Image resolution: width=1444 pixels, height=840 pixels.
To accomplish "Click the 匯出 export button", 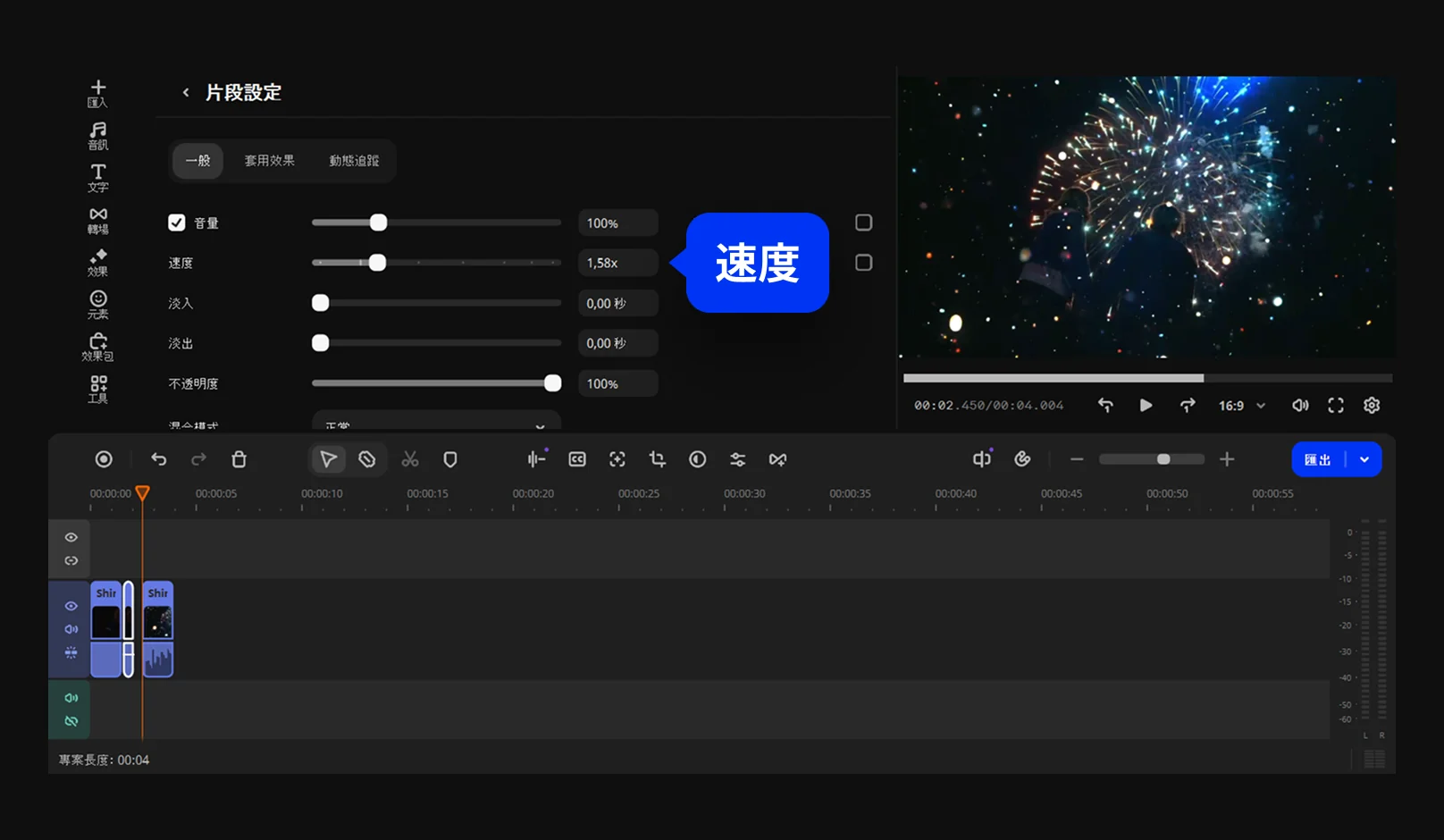I will click(x=1318, y=459).
